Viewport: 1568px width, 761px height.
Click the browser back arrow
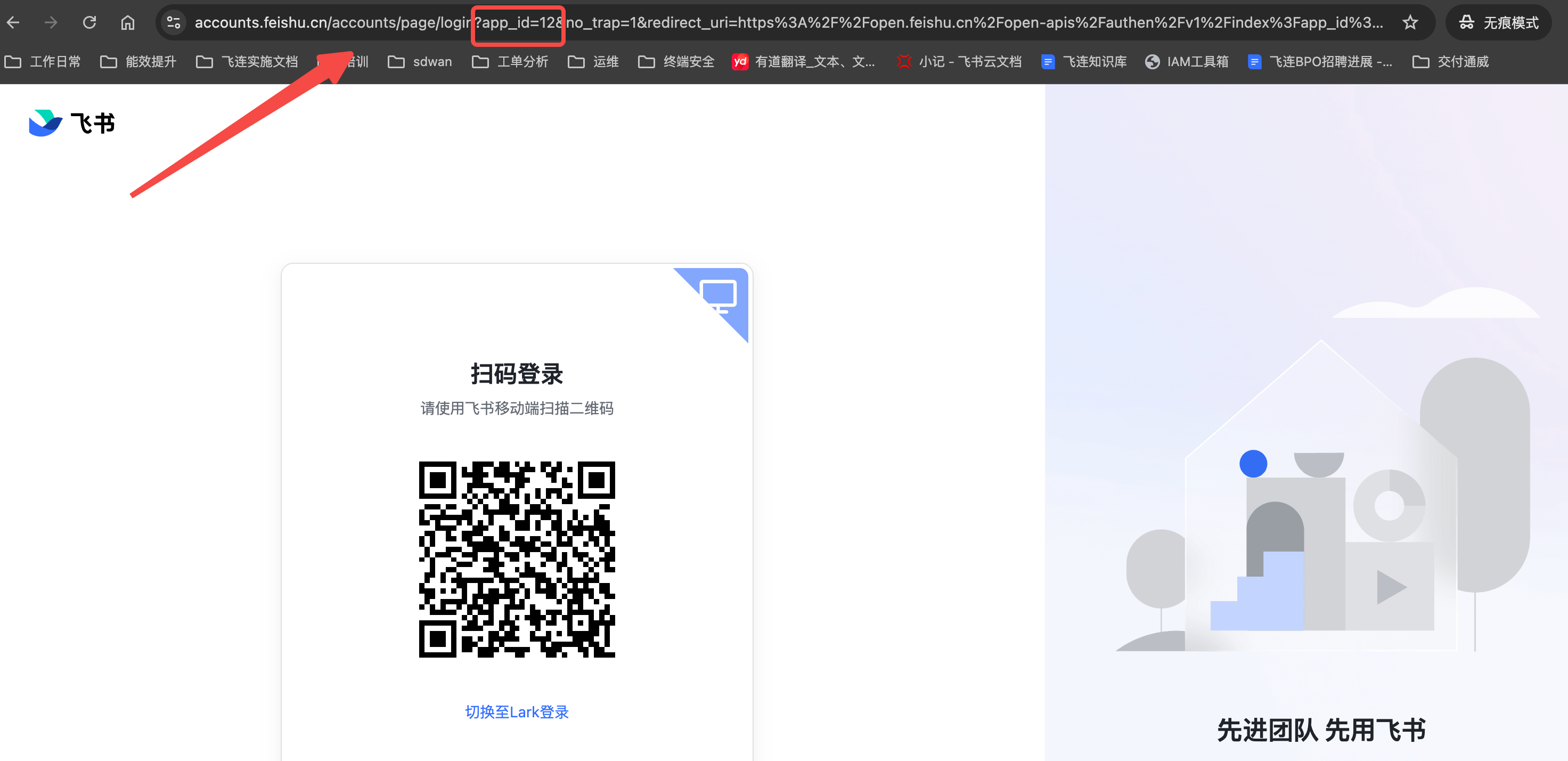click(x=13, y=22)
